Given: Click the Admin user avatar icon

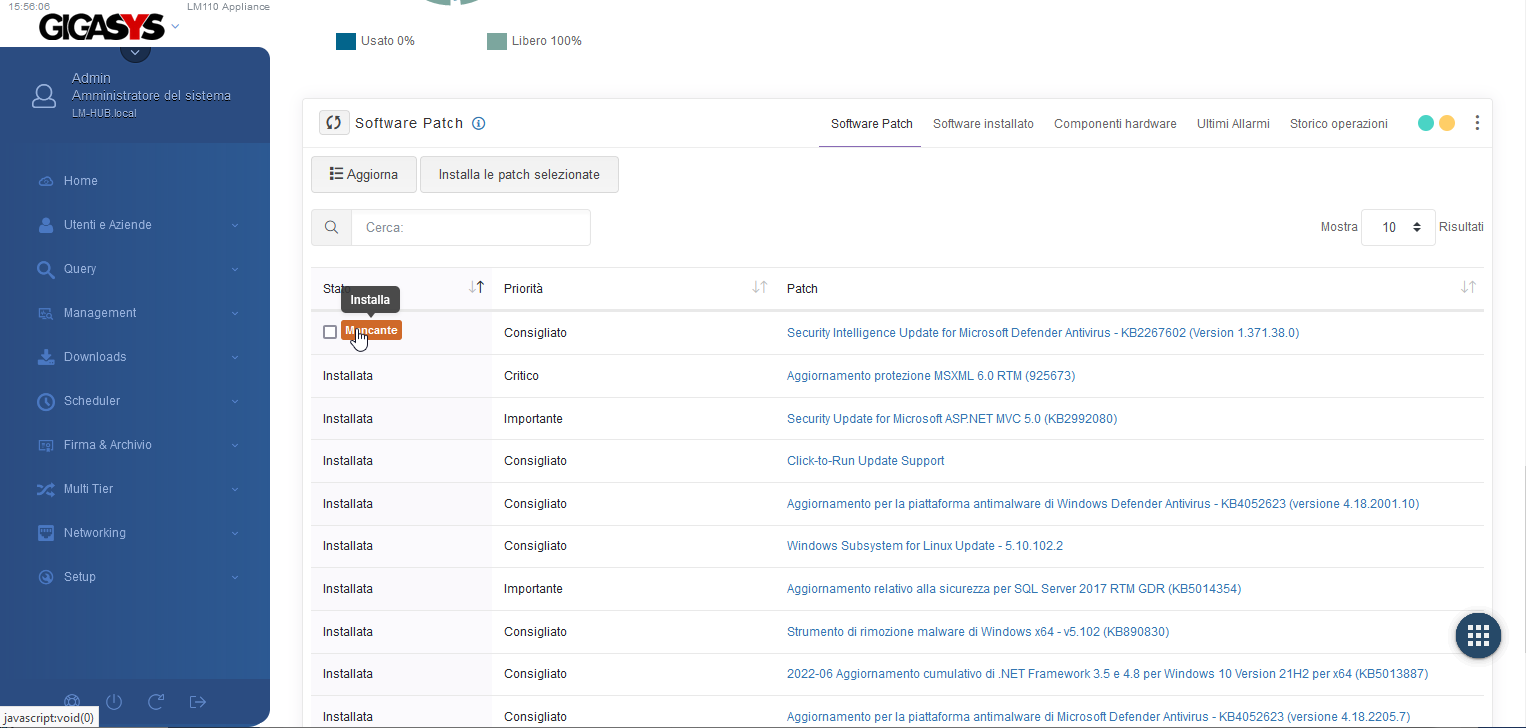Looking at the screenshot, I should (x=44, y=96).
